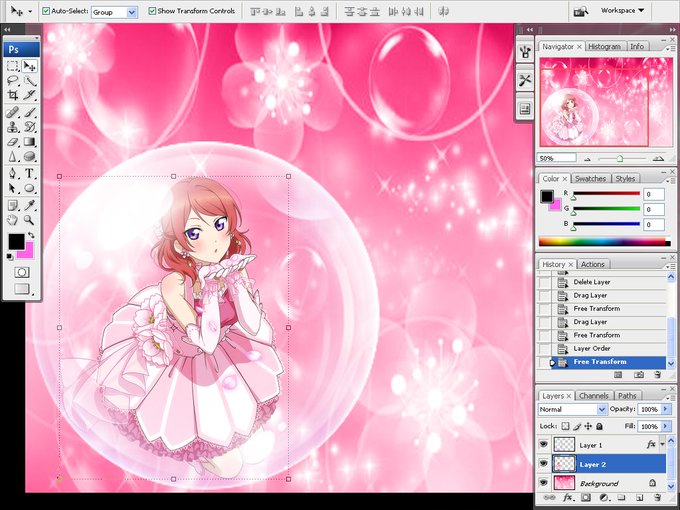
Task: Create new layer in Layers panel
Action: click(640, 497)
